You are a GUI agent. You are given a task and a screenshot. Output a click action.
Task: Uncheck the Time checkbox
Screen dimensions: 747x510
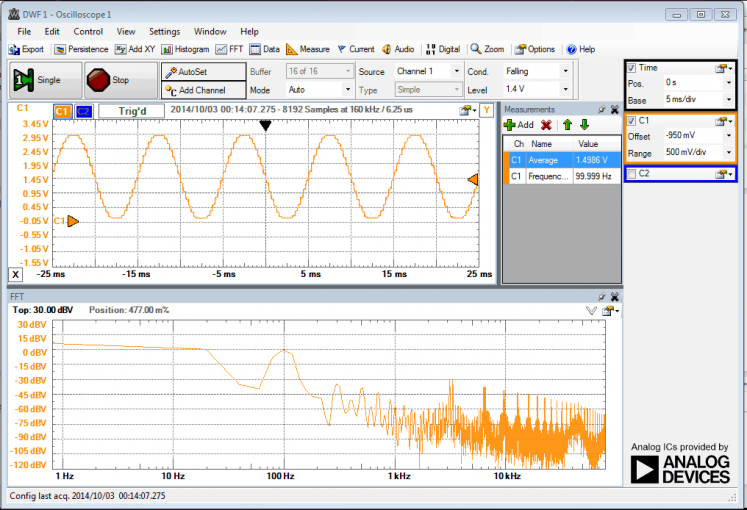tap(631, 68)
